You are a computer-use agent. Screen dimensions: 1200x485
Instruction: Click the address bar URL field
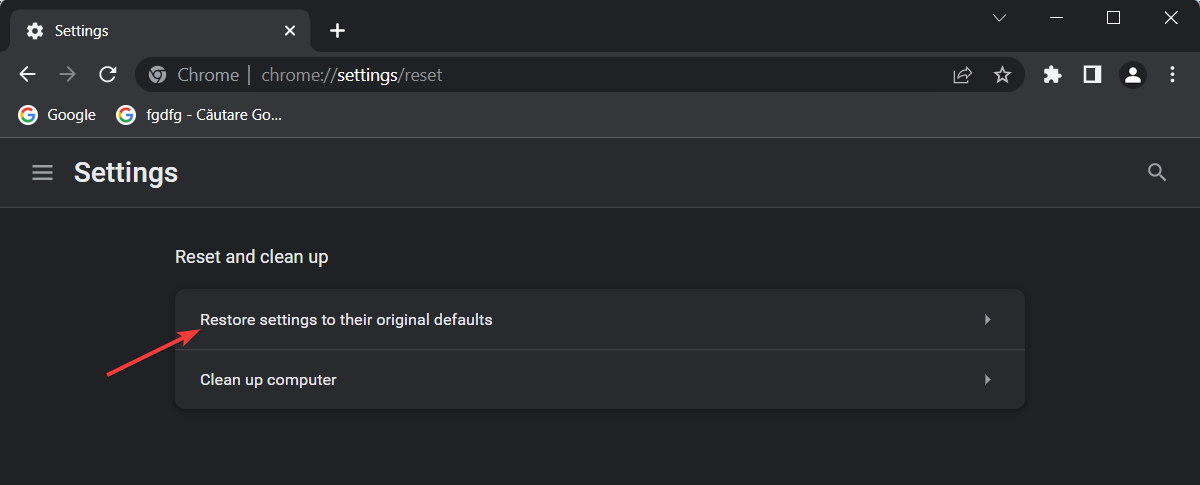point(550,75)
